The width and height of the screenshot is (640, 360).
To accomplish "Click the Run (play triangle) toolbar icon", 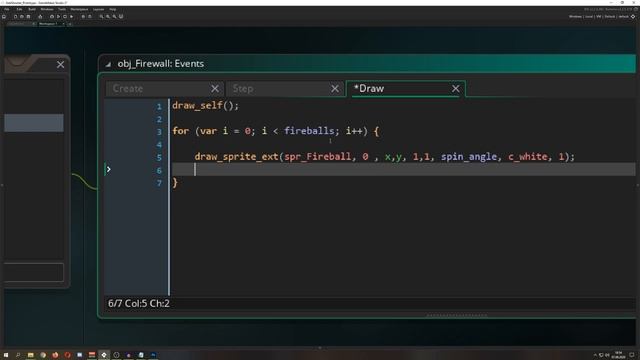I will point(58,17).
